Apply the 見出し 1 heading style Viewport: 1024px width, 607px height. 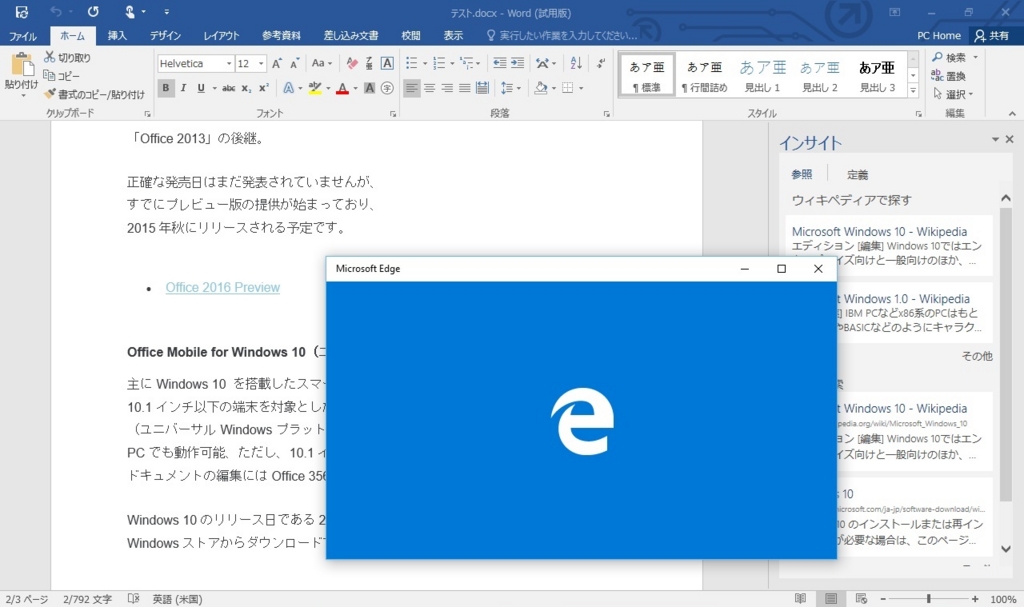(x=763, y=75)
